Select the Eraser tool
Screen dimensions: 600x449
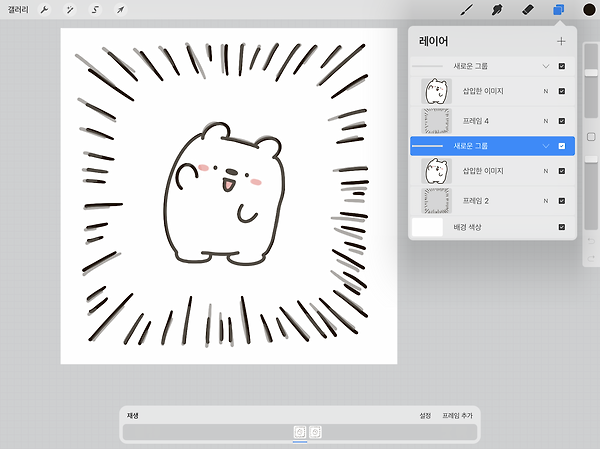click(528, 10)
